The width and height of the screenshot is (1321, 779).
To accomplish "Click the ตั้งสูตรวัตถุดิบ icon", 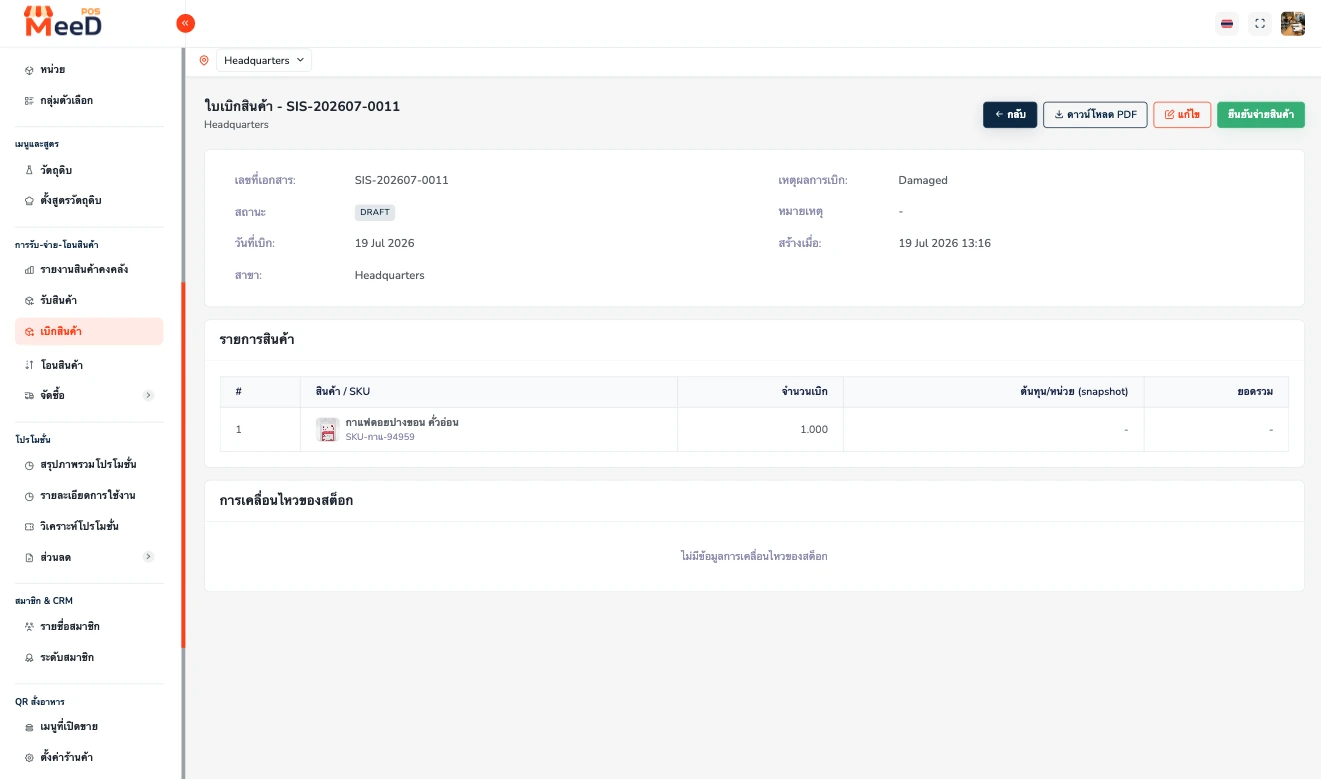I will pos(29,201).
